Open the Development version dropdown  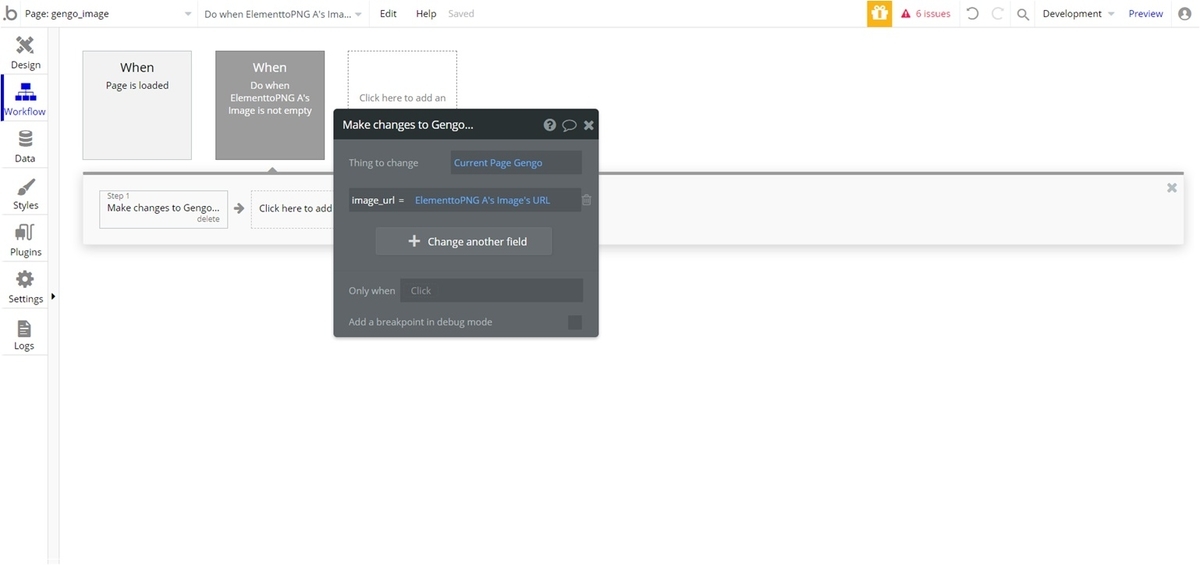pyautogui.click(x=1078, y=14)
